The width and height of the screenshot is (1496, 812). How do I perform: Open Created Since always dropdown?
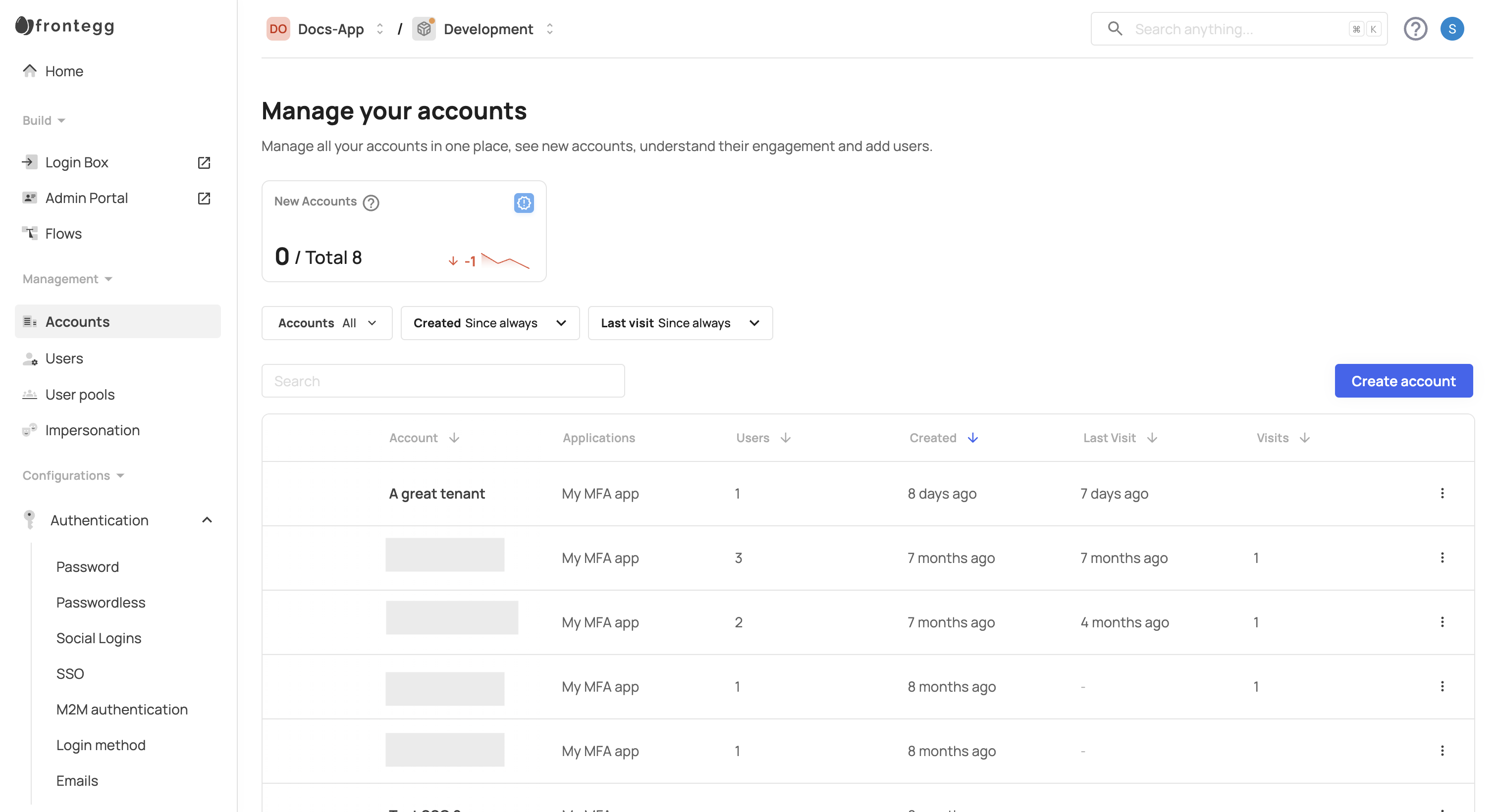pos(489,323)
